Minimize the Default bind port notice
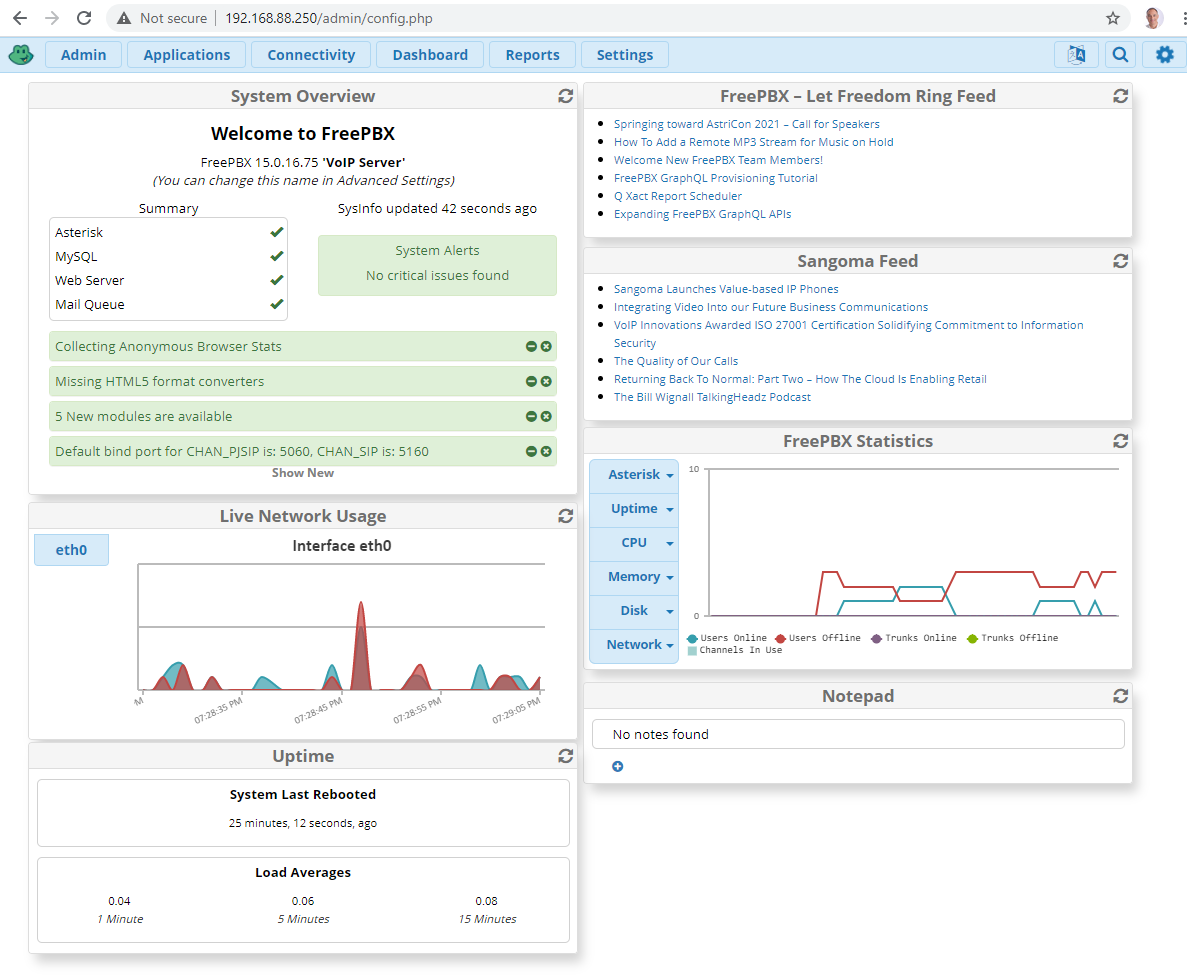Screen dimensions: 1187x980 pos(531,451)
